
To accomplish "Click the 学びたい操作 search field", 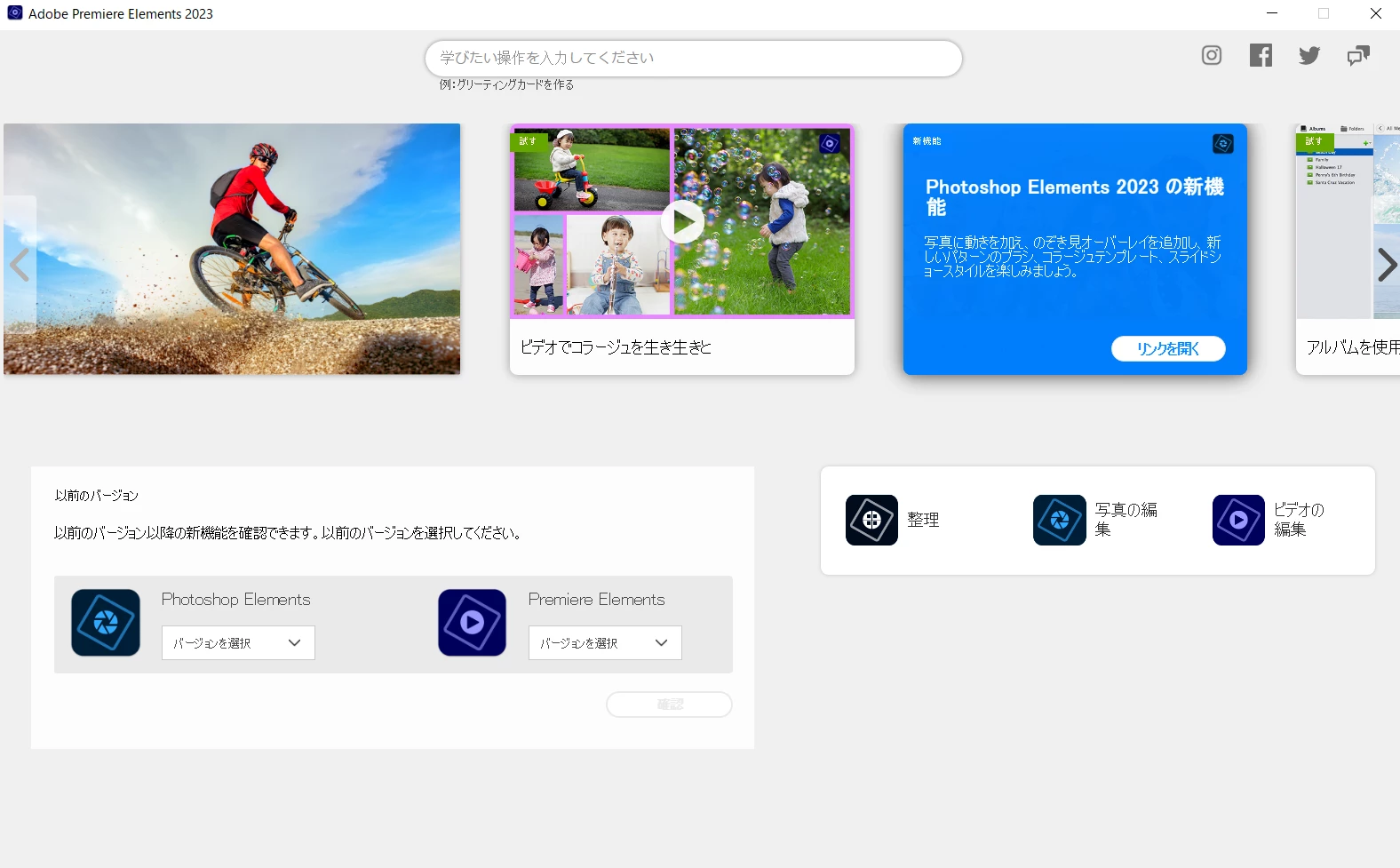I will tap(693, 58).
